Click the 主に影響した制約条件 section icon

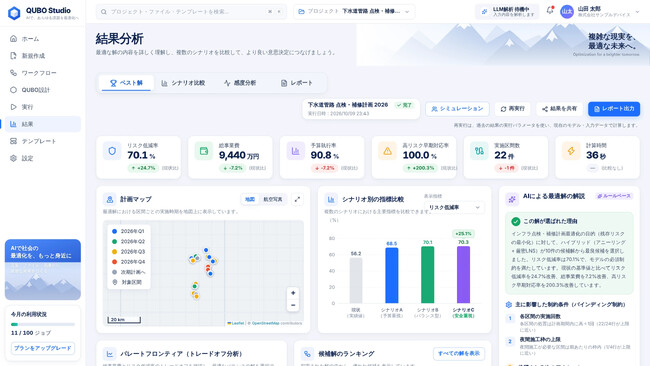tap(509, 305)
